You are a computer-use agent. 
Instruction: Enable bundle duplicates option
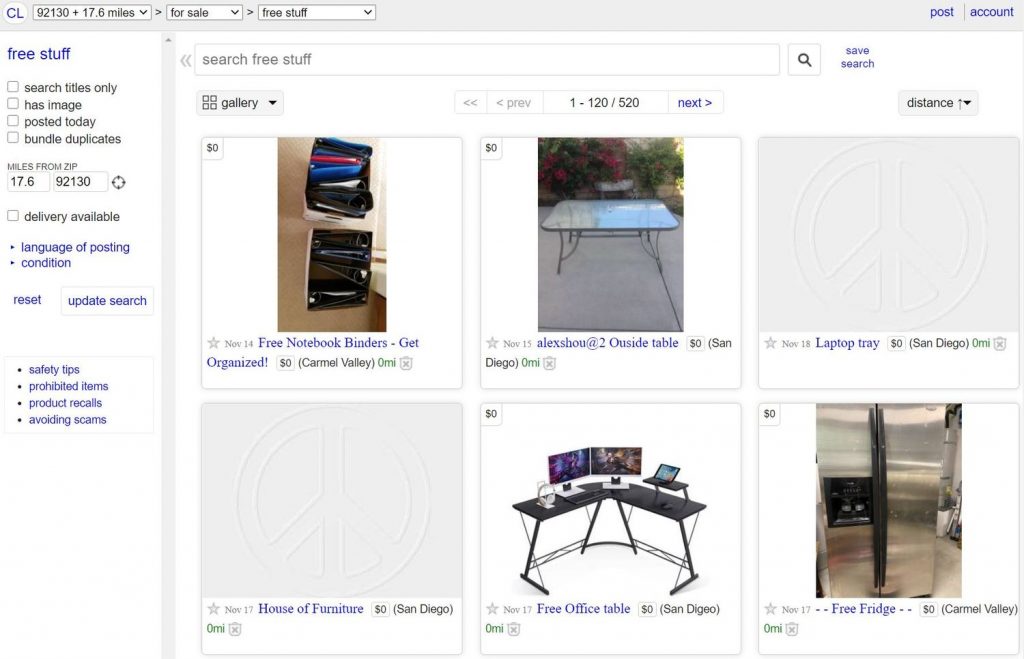[x=13, y=137]
